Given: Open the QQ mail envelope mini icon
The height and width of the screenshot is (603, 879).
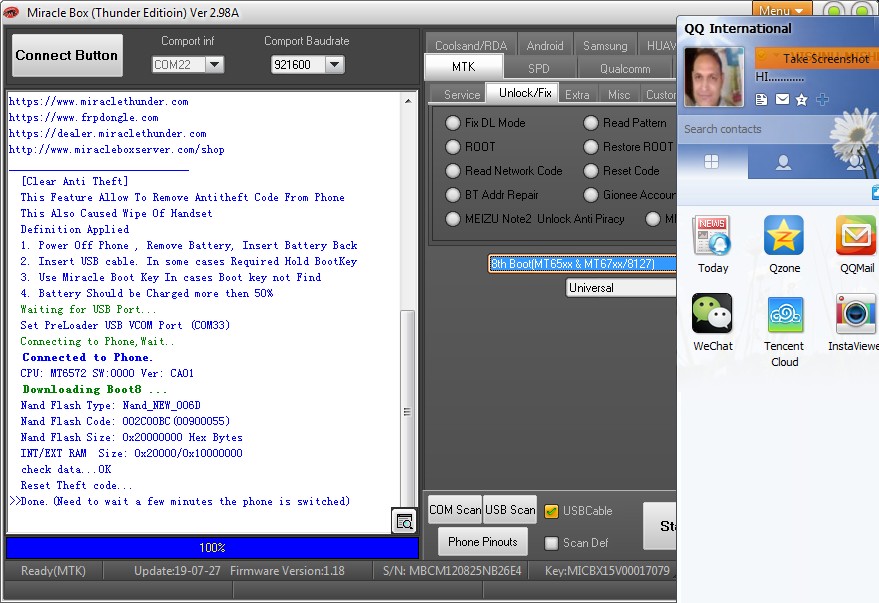Looking at the screenshot, I should (x=782, y=100).
